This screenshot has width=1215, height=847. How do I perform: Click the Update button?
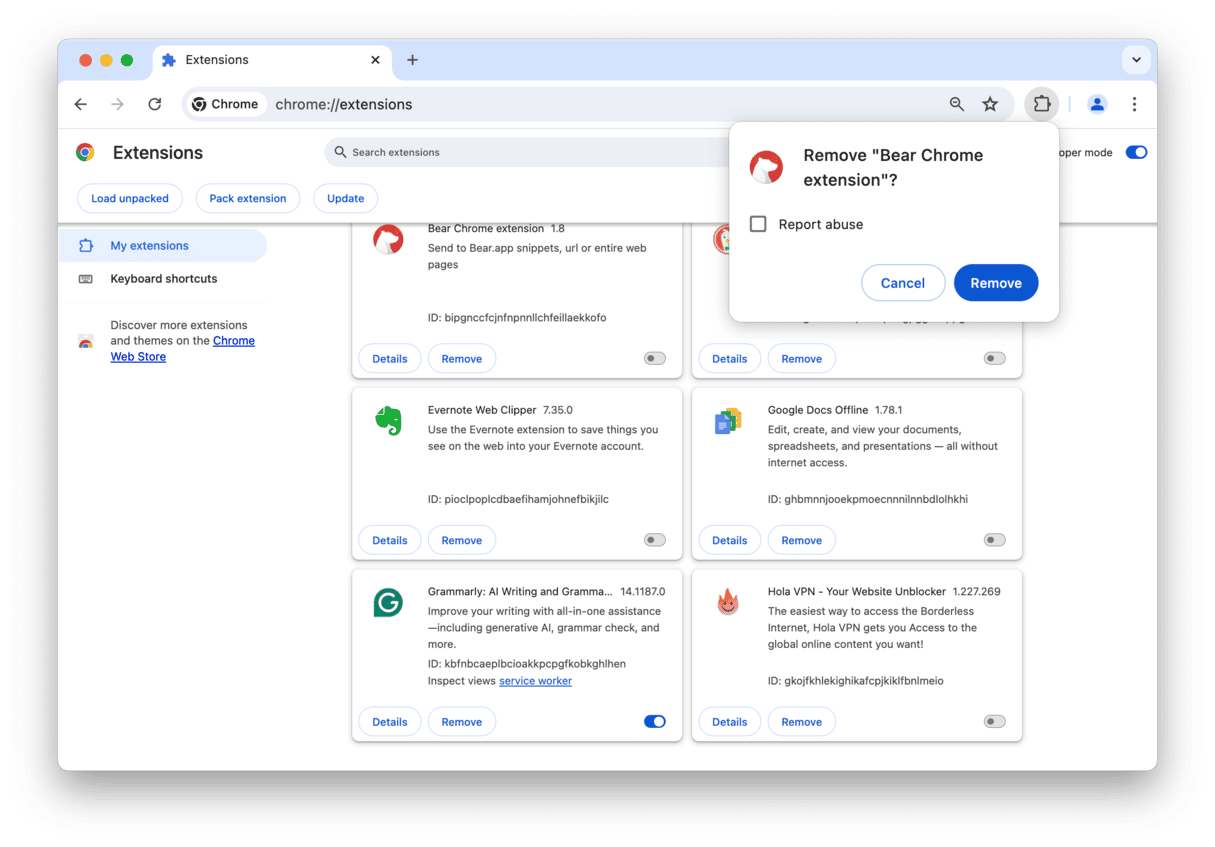coord(346,198)
